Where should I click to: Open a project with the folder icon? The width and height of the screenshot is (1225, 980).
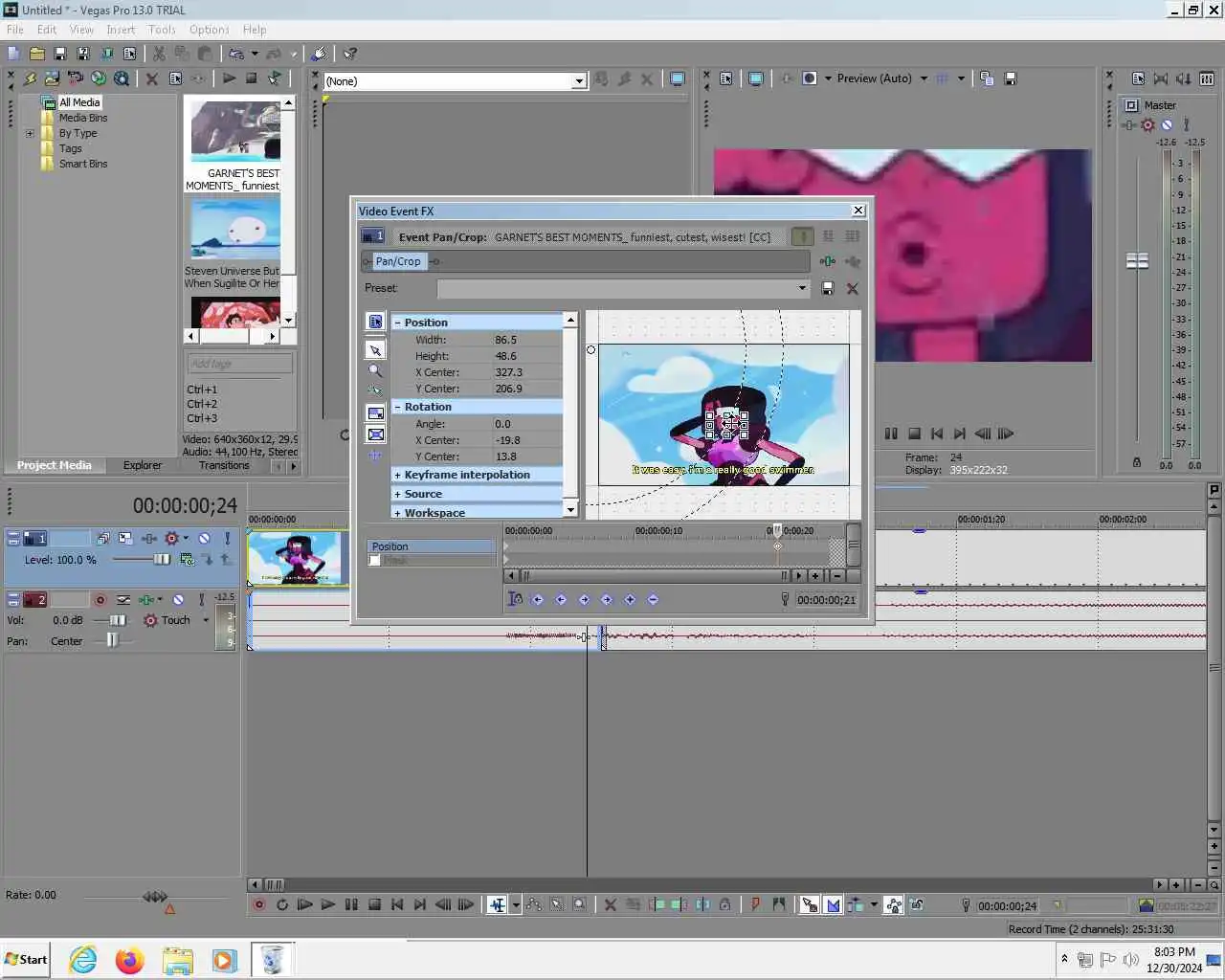pos(36,54)
